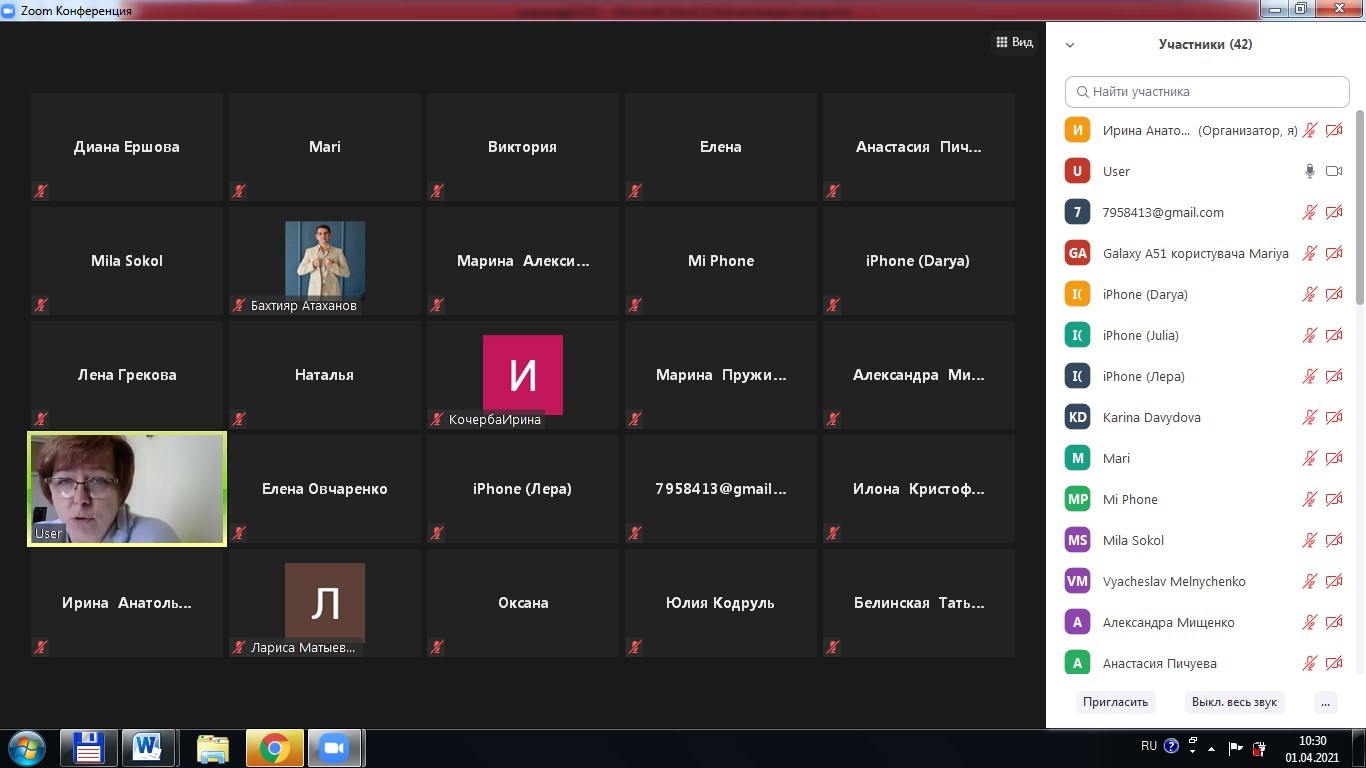Screen dimensions: 1366x768
Task: Collapse the participants panel with the chevron
Action: (x=1070, y=45)
